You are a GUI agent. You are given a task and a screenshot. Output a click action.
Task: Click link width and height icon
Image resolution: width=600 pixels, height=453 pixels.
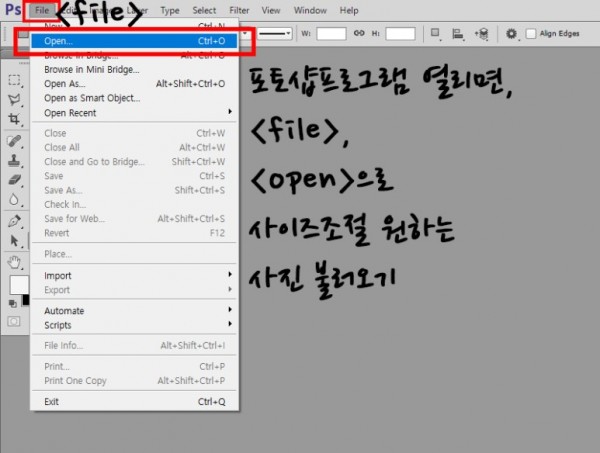click(359, 33)
